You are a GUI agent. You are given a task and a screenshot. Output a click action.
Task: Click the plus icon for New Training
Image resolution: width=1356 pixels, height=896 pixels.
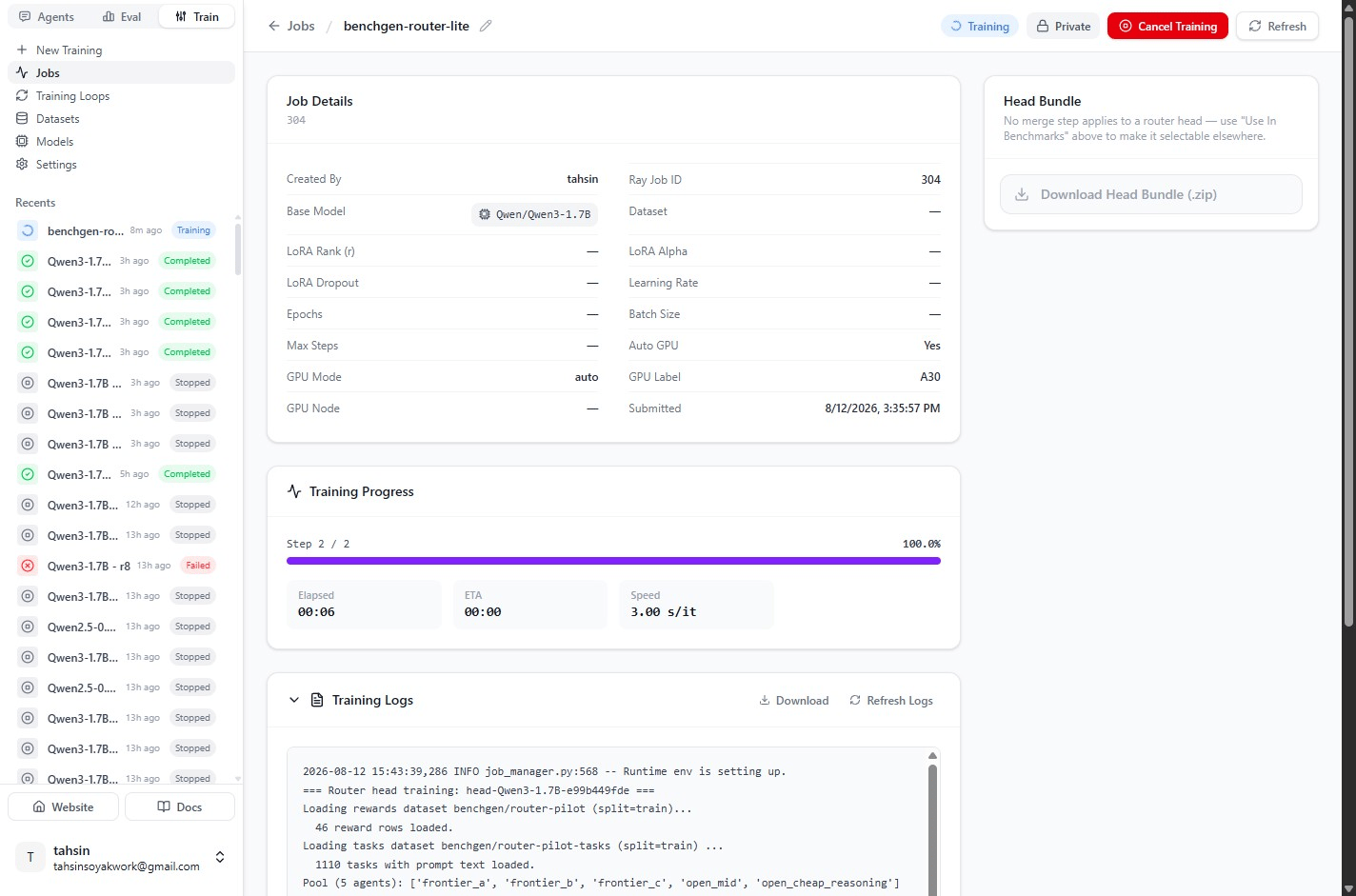22,50
